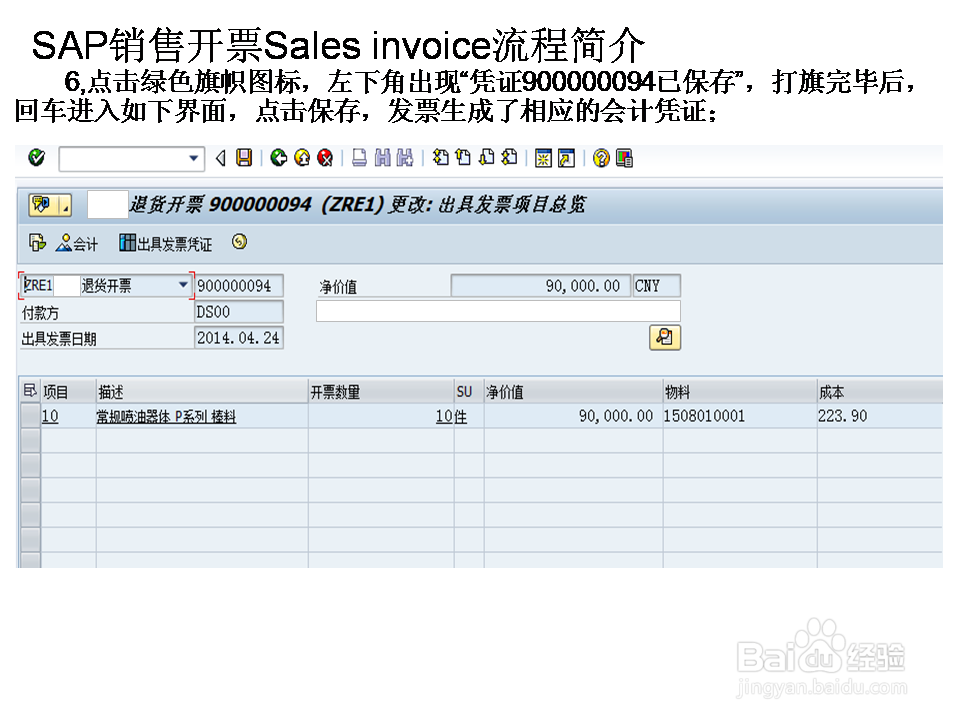Click the SU column header

tap(469, 392)
